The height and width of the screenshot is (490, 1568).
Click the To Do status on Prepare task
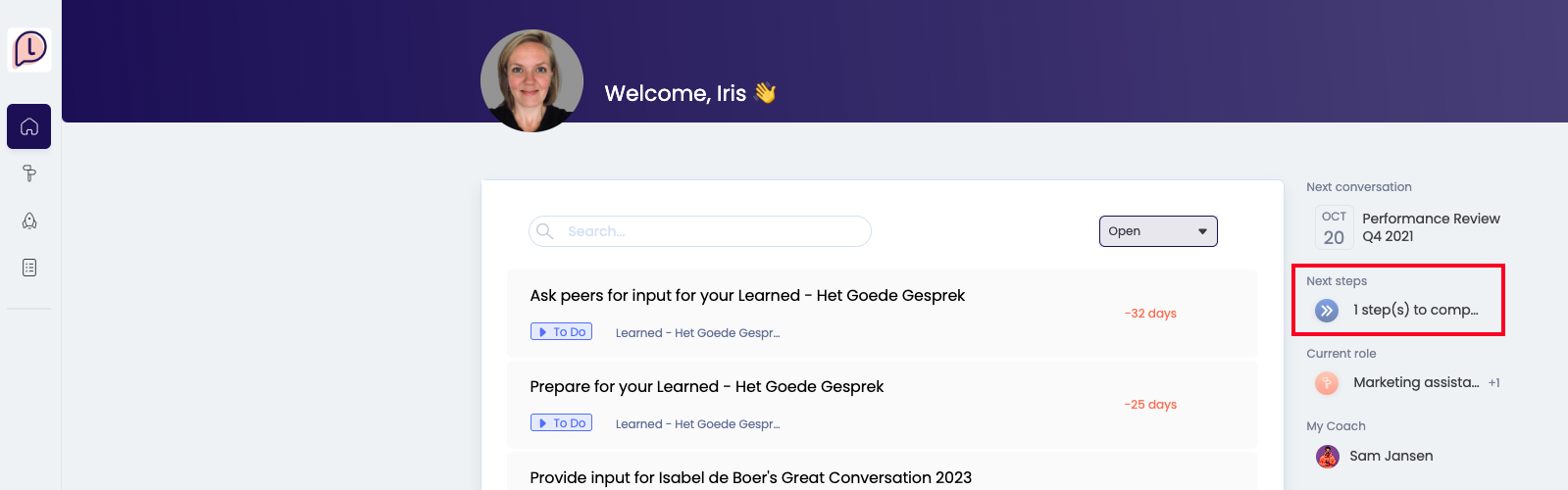(561, 423)
